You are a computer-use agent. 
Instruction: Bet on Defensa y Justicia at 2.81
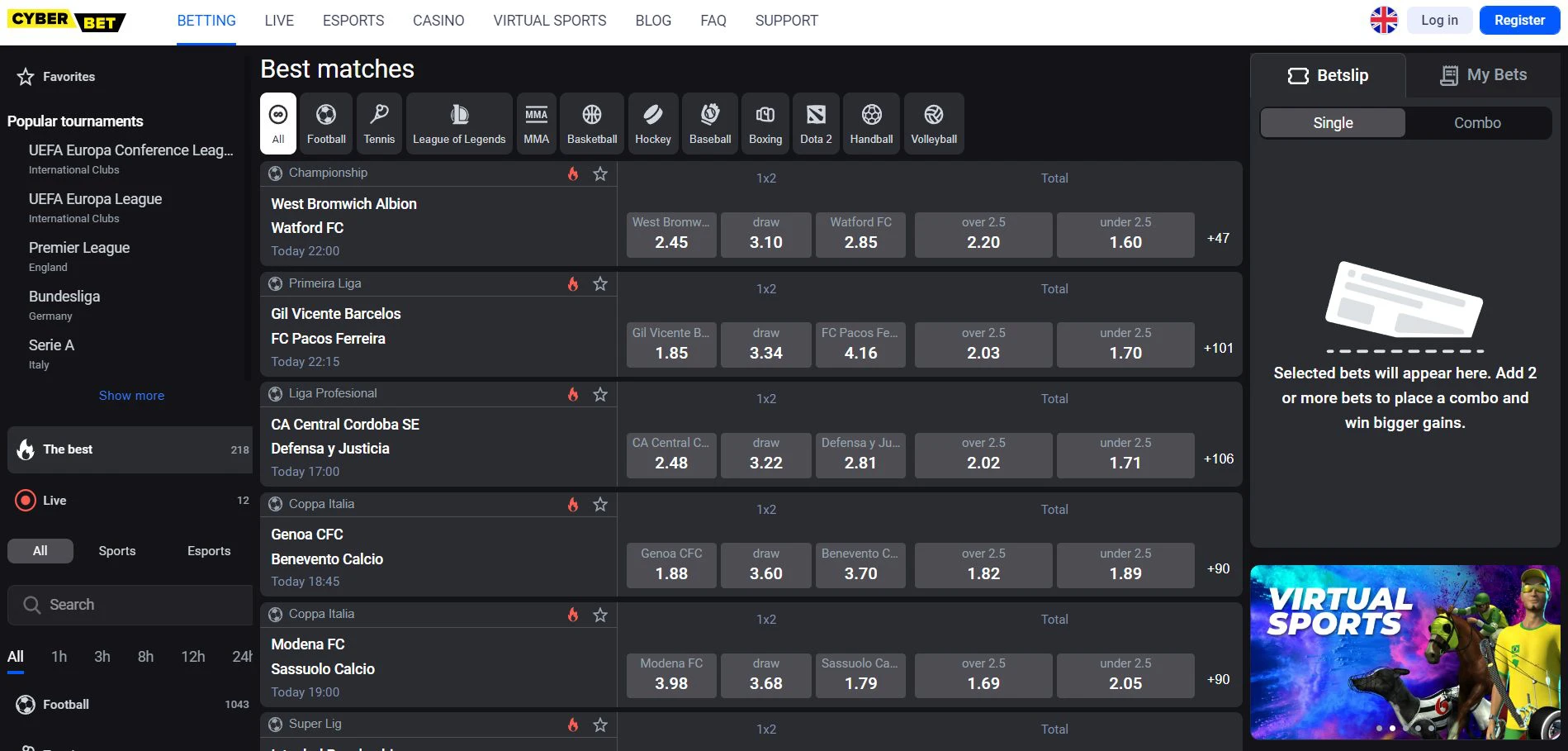pyautogui.click(x=860, y=455)
